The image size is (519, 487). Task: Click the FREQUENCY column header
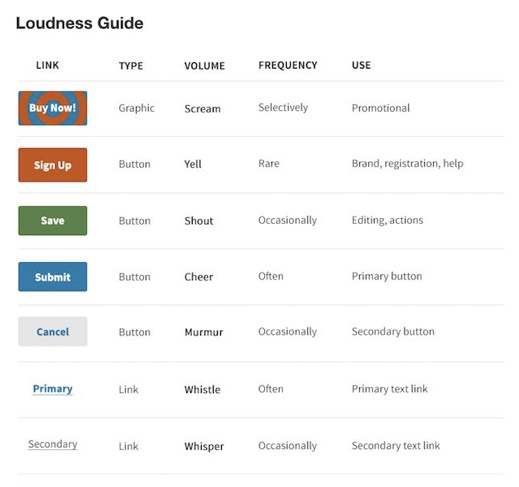pos(288,65)
